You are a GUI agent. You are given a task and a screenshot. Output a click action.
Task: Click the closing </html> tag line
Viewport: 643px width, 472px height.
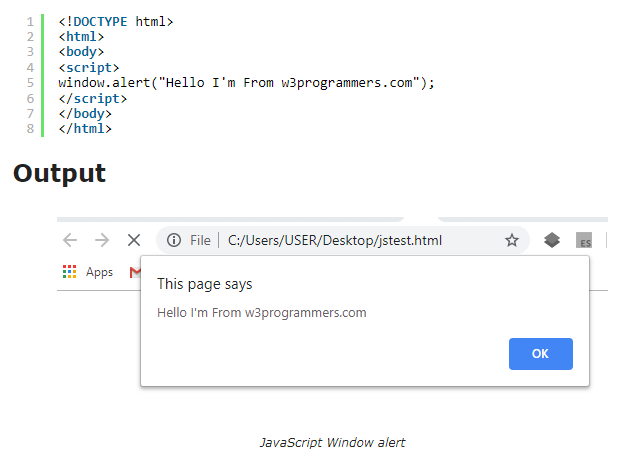pos(85,129)
